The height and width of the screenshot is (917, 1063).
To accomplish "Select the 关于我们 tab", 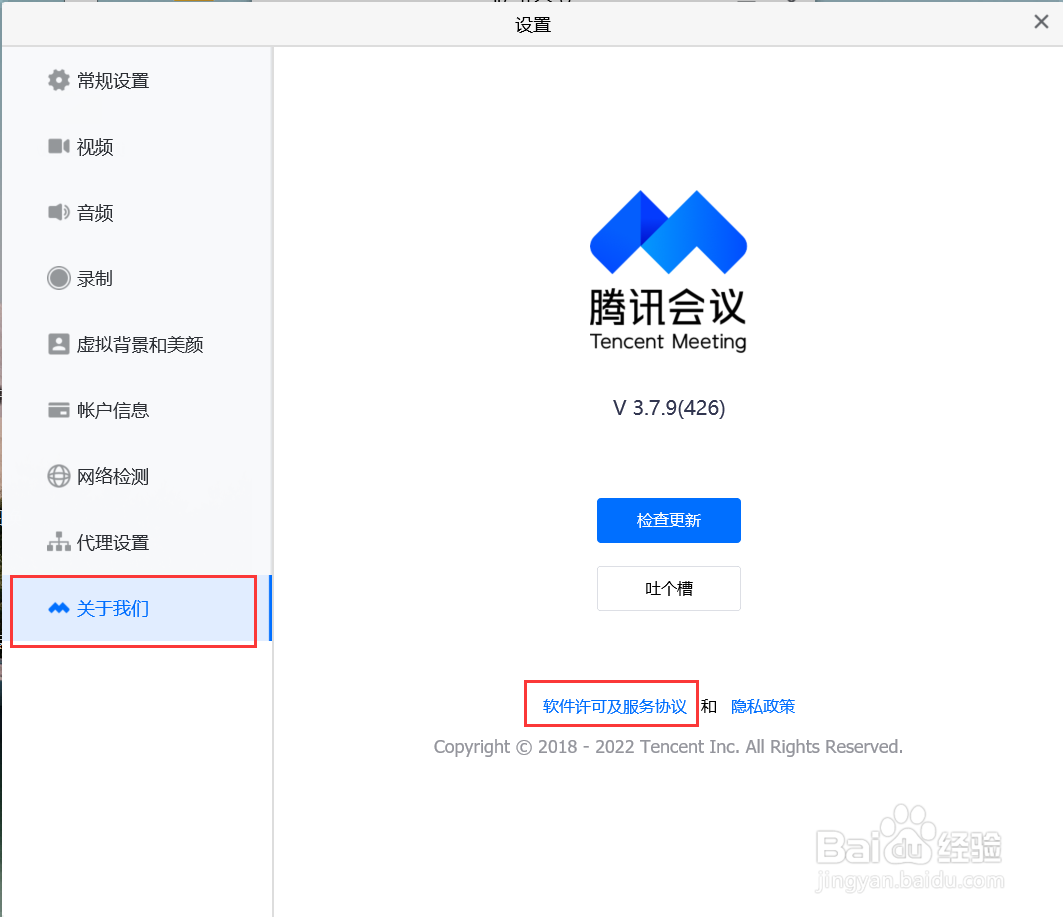I will click(137, 608).
